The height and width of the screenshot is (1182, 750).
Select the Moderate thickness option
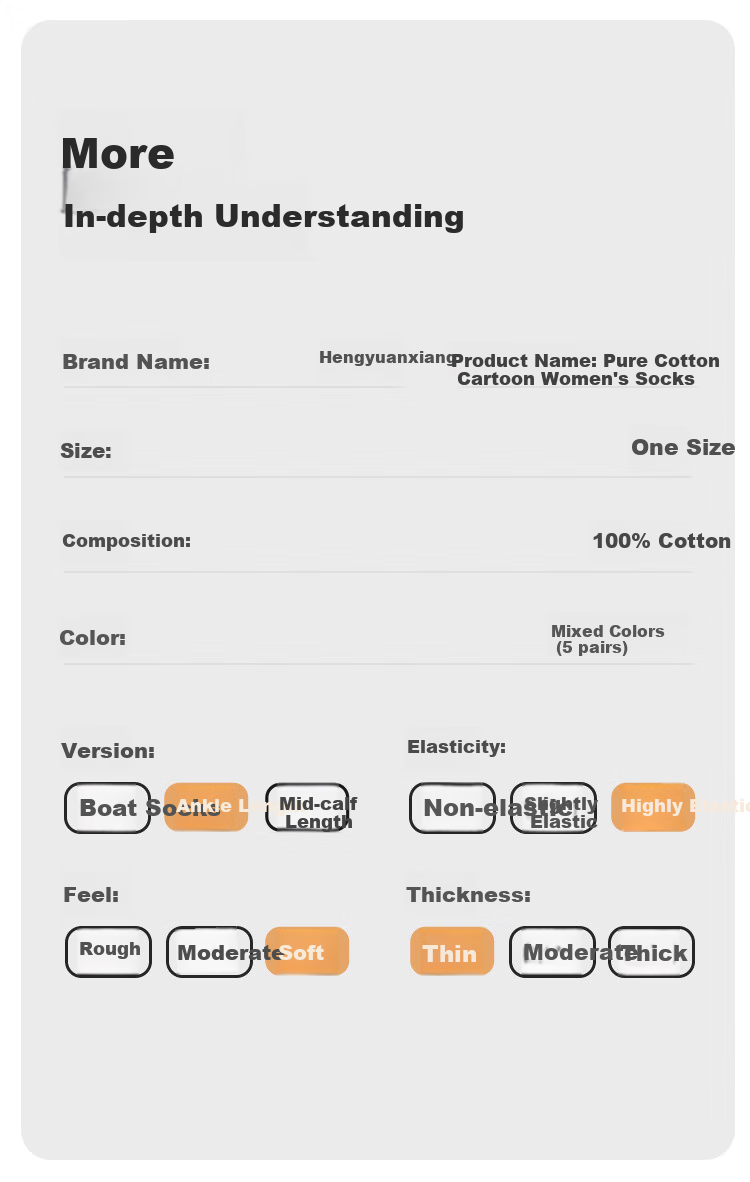pyautogui.click(x=553, y=951)
